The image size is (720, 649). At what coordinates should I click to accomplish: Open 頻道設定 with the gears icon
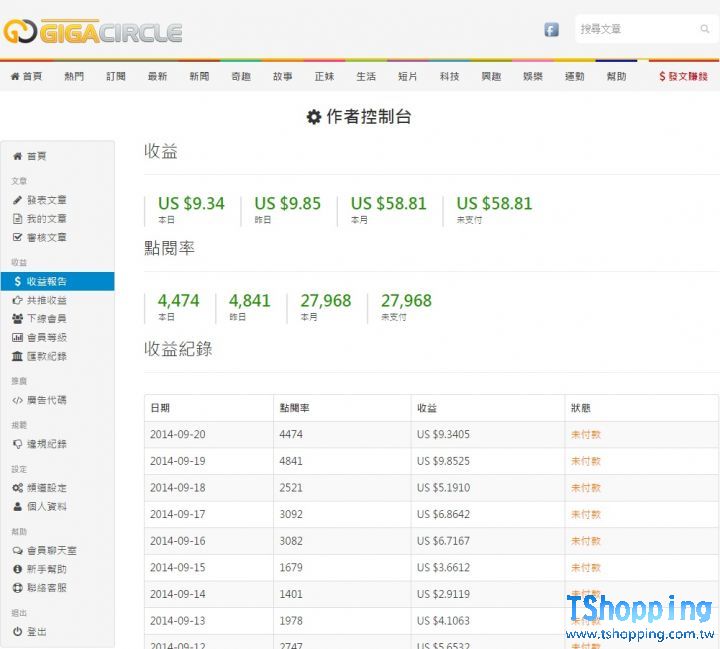[46, 488]
